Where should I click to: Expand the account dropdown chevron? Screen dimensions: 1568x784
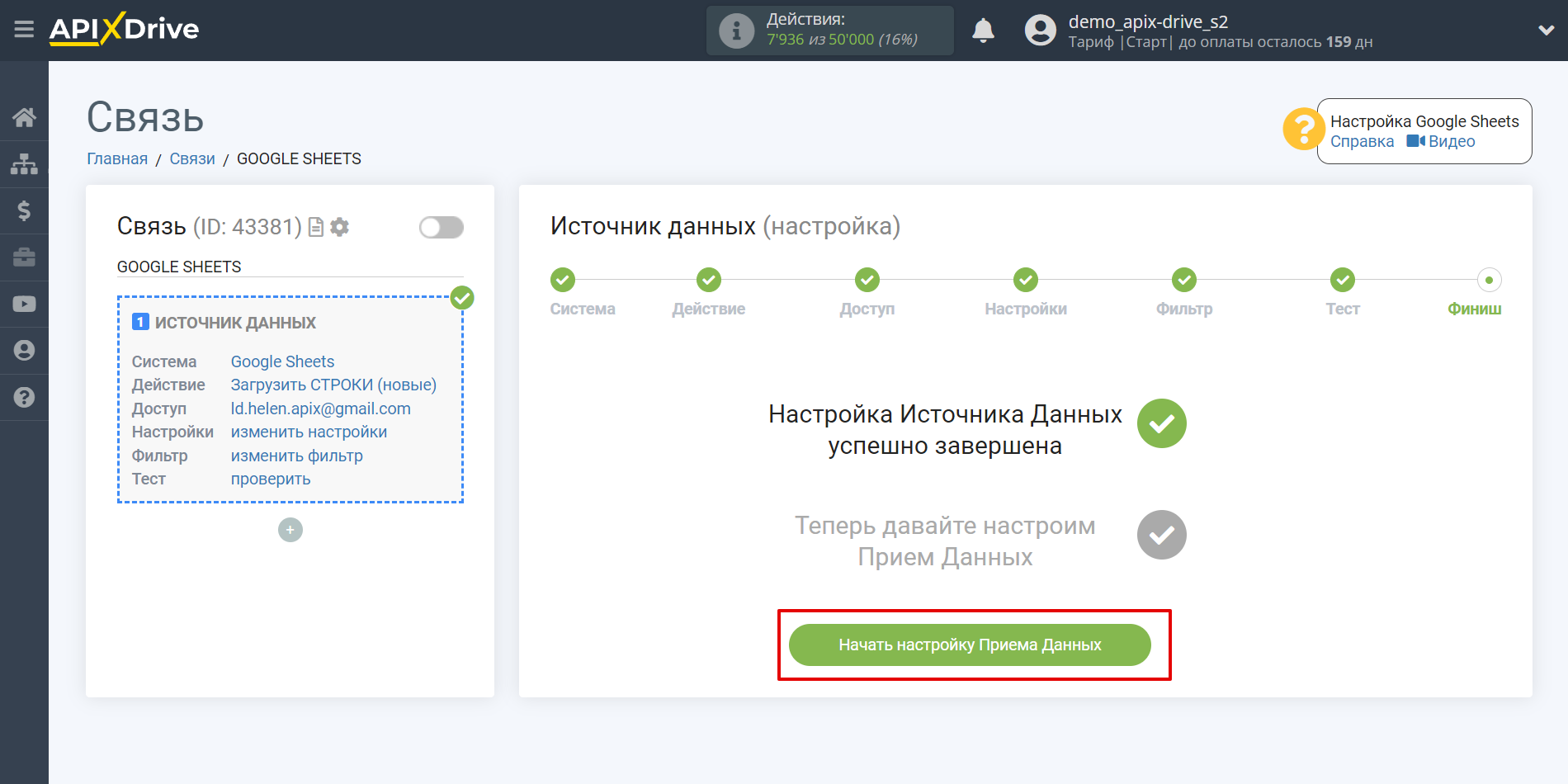[x=1547, y=31]
